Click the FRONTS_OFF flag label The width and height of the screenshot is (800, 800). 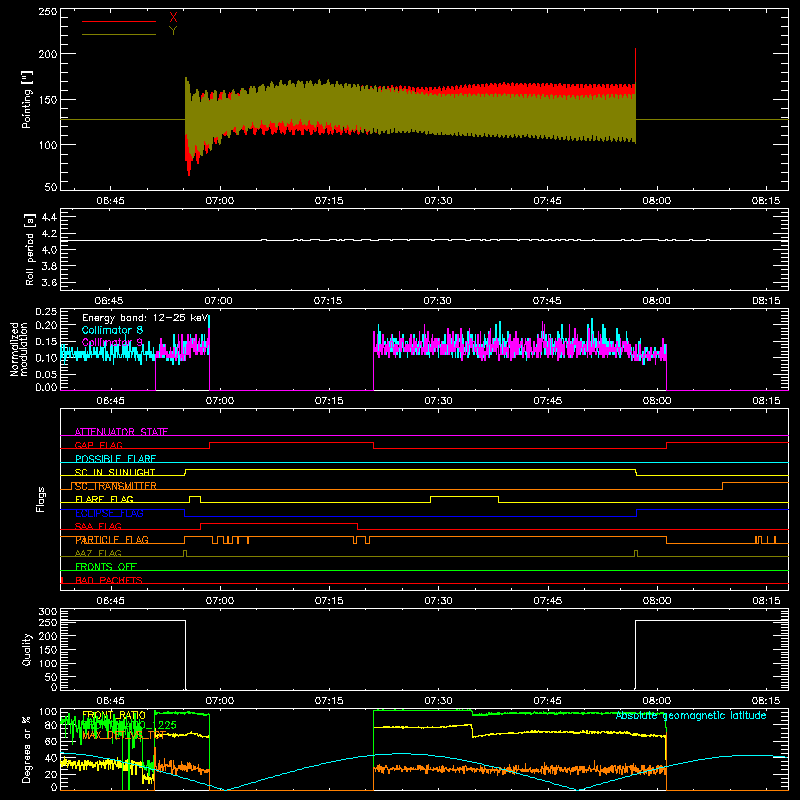(x=106, y=567)
